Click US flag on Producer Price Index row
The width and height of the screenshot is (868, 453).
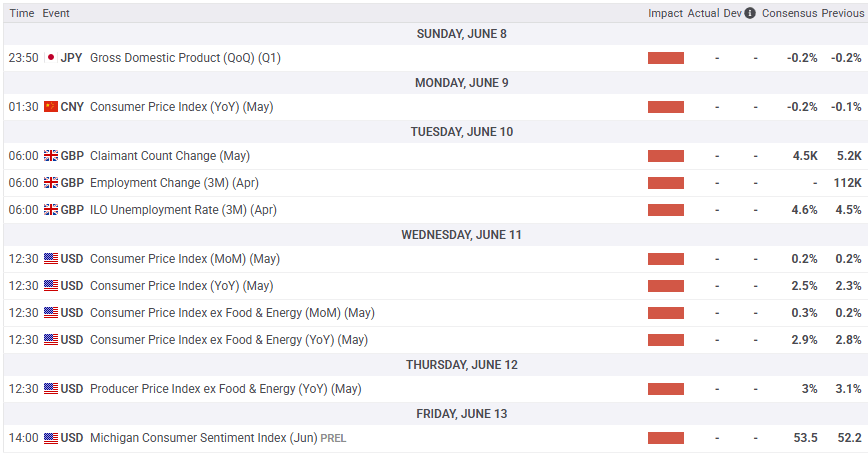[x=51, y=389]
